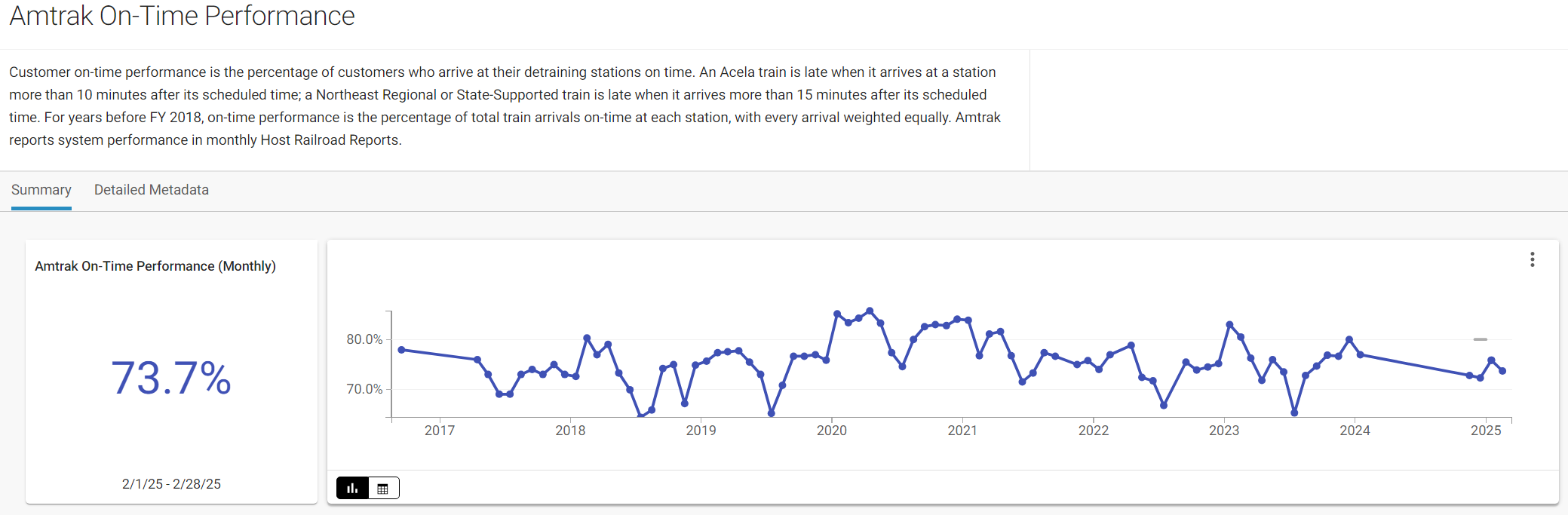The width and height of the screenshot is (1568, 515).
Task: Click the 73.7% performance value
Action: (171, 378)
